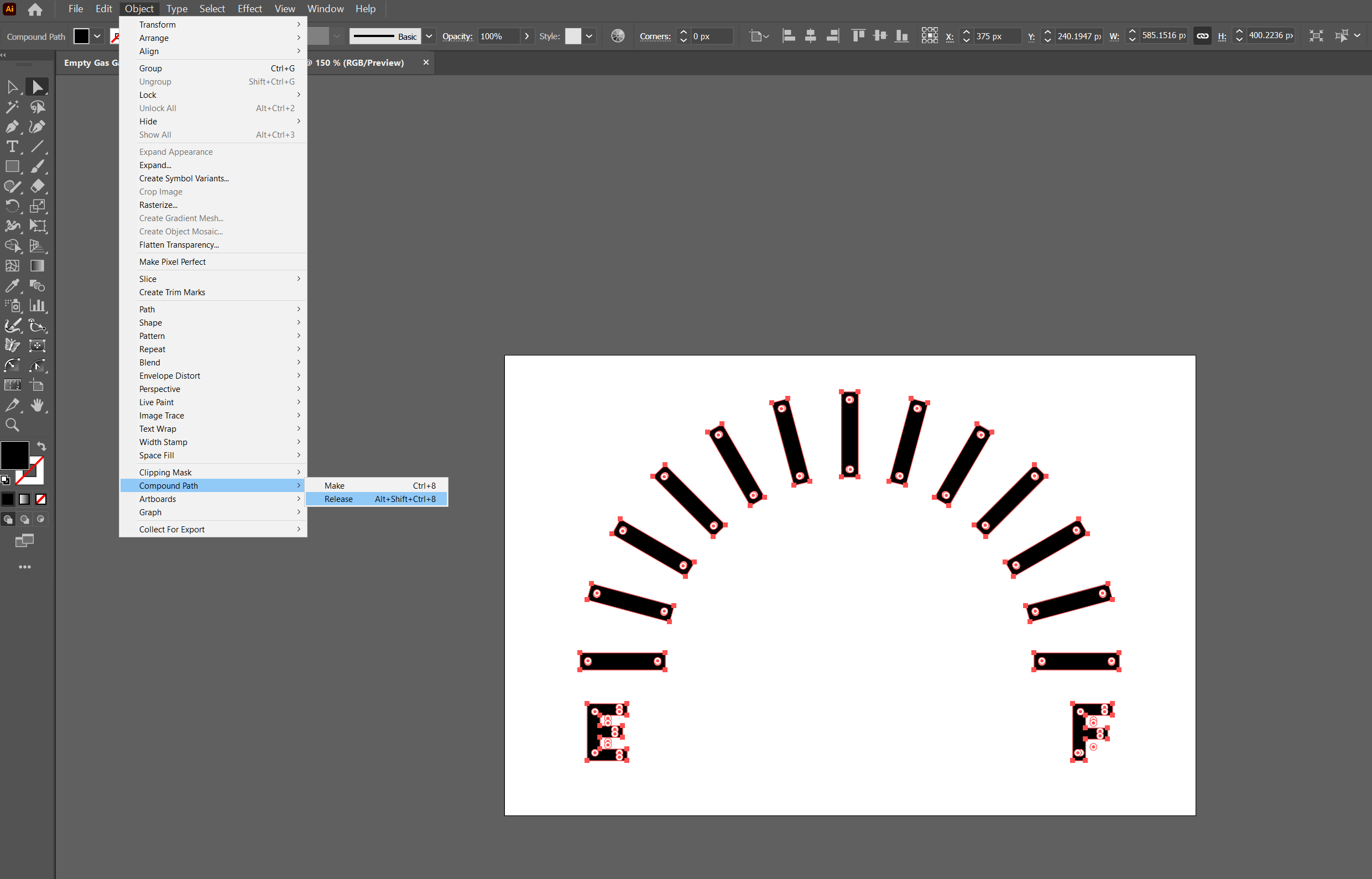Select the Eraser tool
The height and width of the screenshot is (879, 1372).
[x=38, y=186]
